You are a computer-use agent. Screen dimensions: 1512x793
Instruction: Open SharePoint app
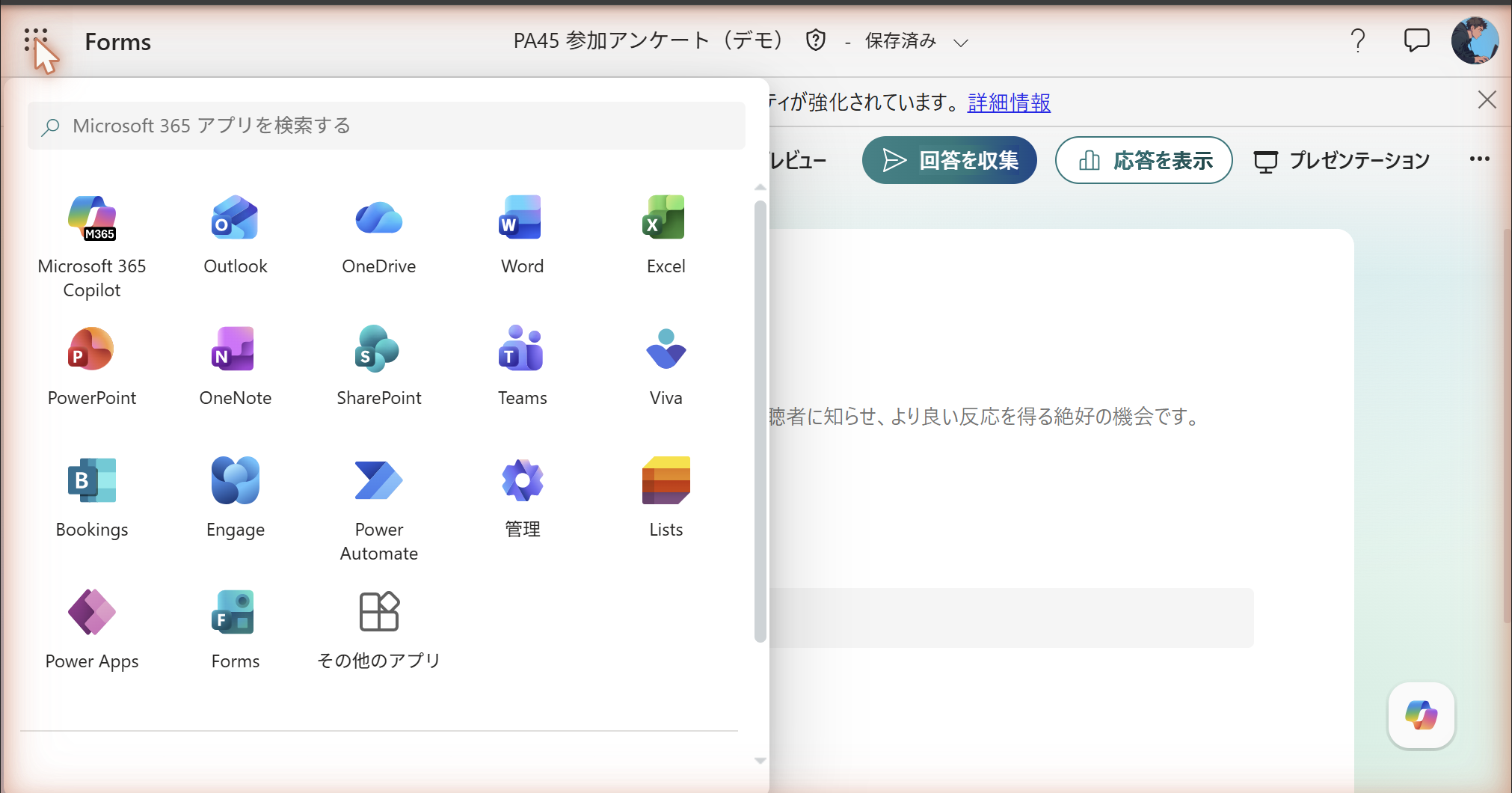pyautogui.click(x=379, y=367)
